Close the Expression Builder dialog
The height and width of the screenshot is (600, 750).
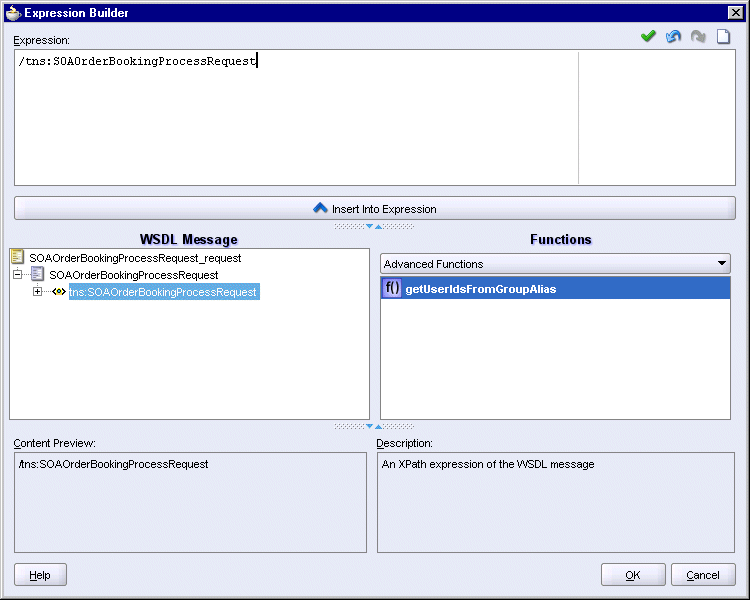[x=736, y=12]
